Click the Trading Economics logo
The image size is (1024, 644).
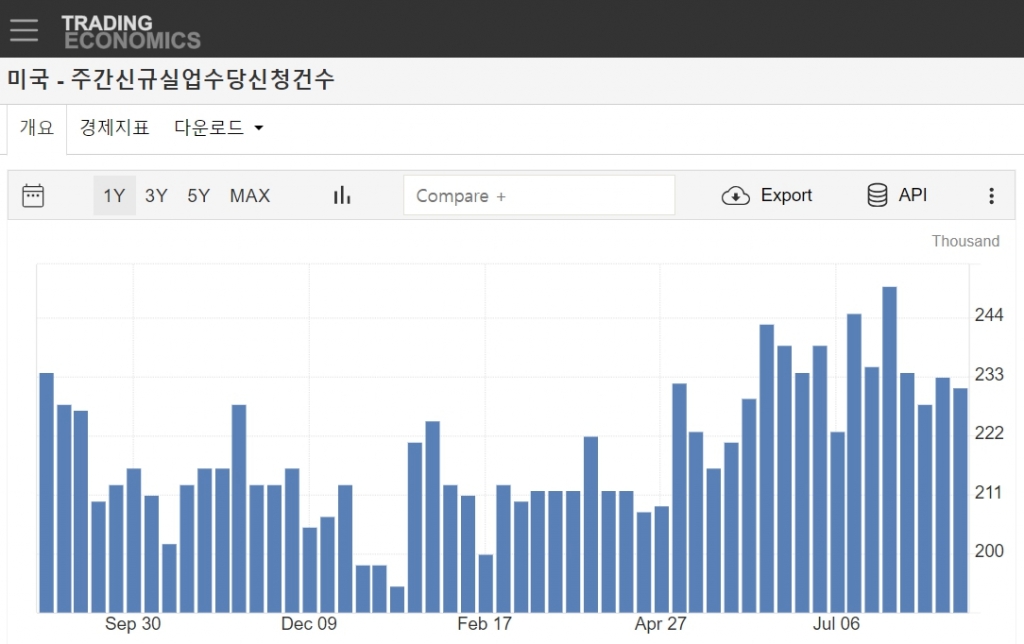[x=130, y=31]
